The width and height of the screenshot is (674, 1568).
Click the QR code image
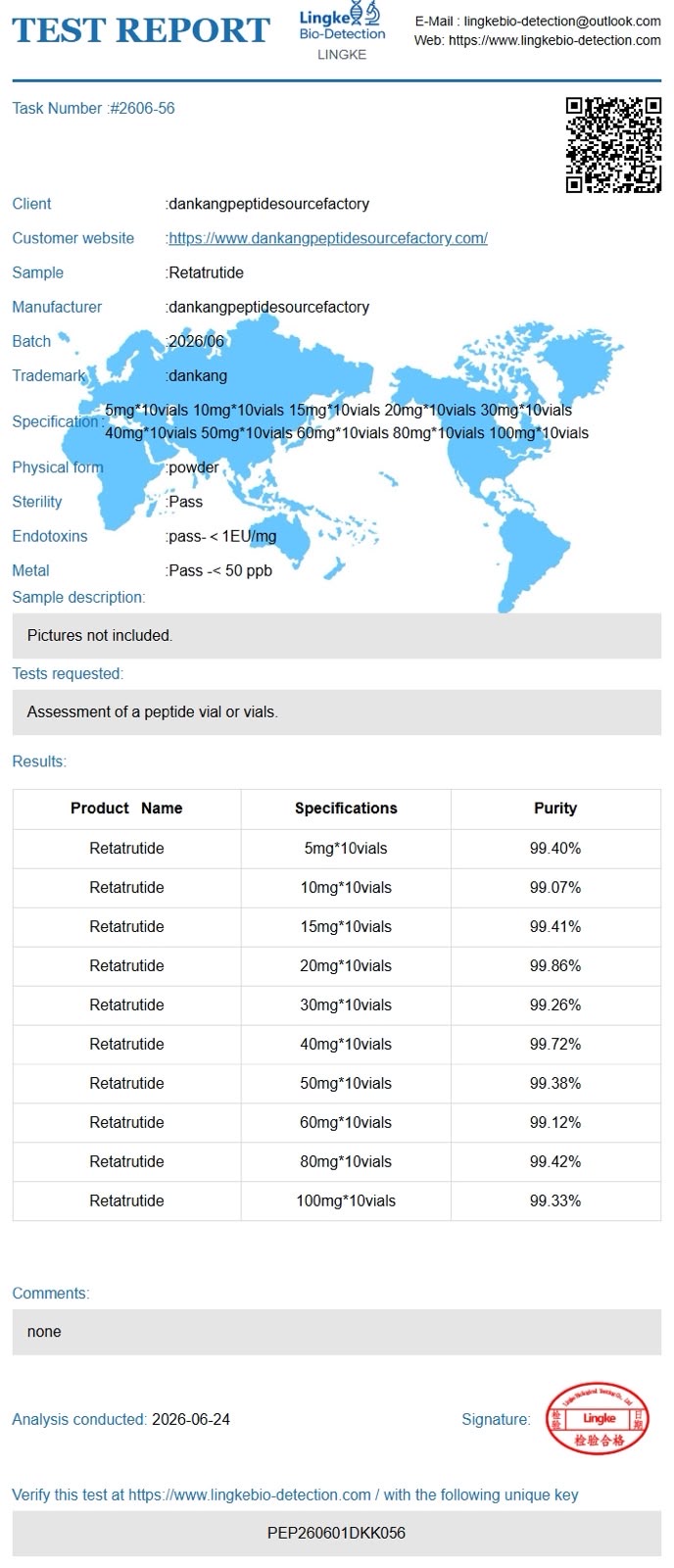click(613, 145)
